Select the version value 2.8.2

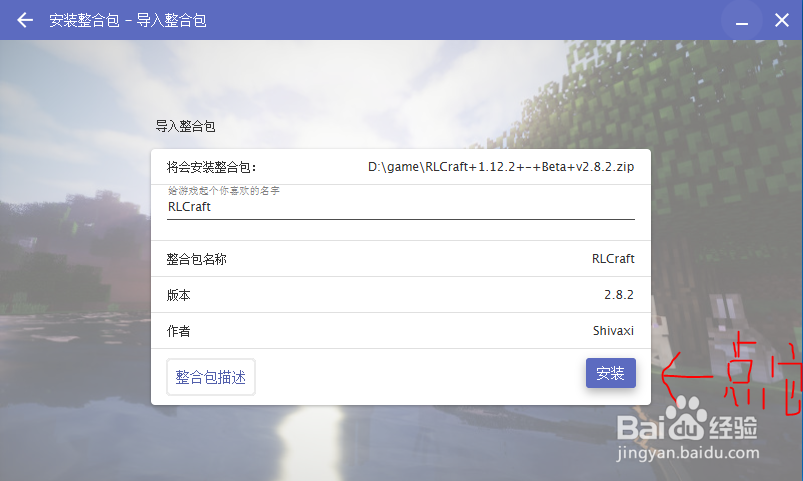(619, 295)
